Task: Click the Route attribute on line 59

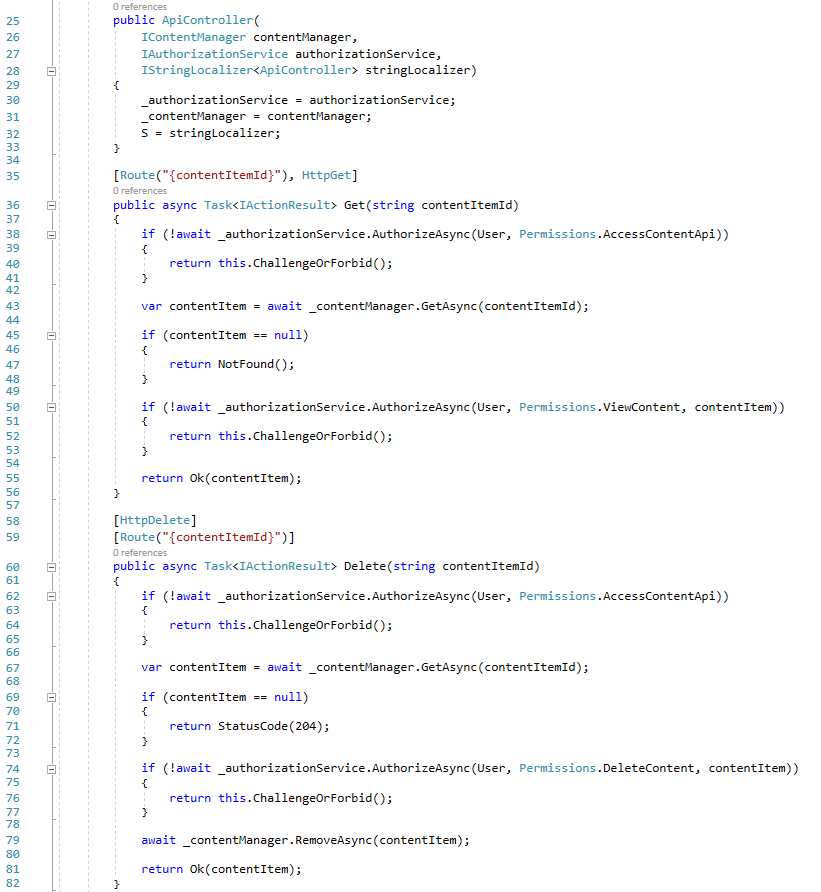Action: click(137, 537)
